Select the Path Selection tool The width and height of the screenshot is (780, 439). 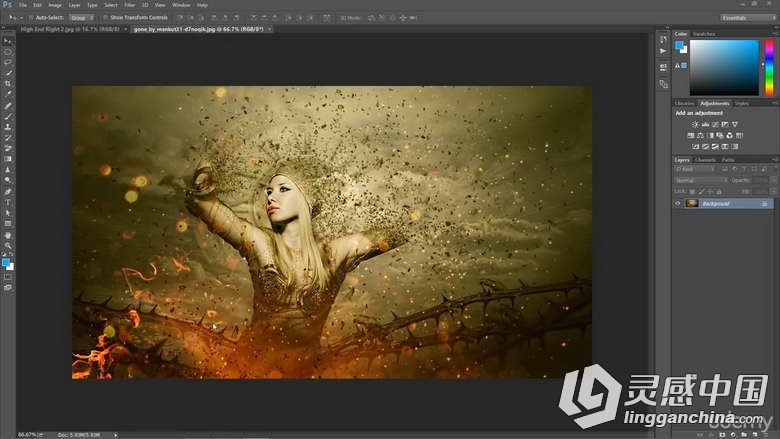click(7, 213)
